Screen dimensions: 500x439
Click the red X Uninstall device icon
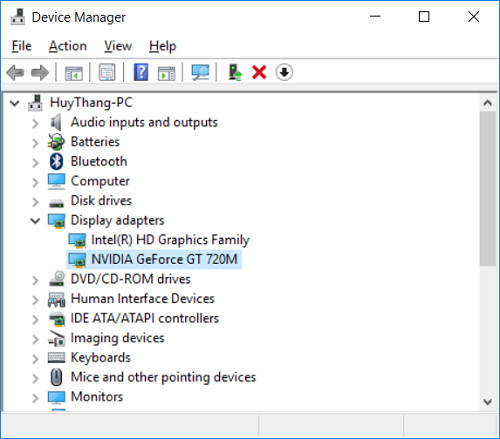point(259,72)
